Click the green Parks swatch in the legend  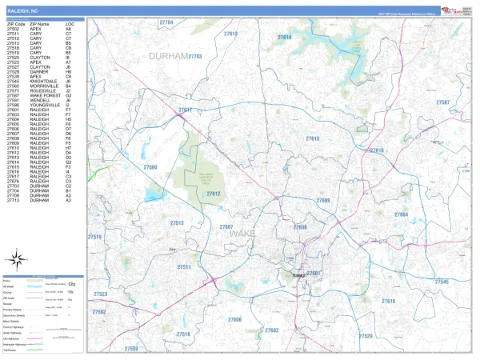[35, 281]
